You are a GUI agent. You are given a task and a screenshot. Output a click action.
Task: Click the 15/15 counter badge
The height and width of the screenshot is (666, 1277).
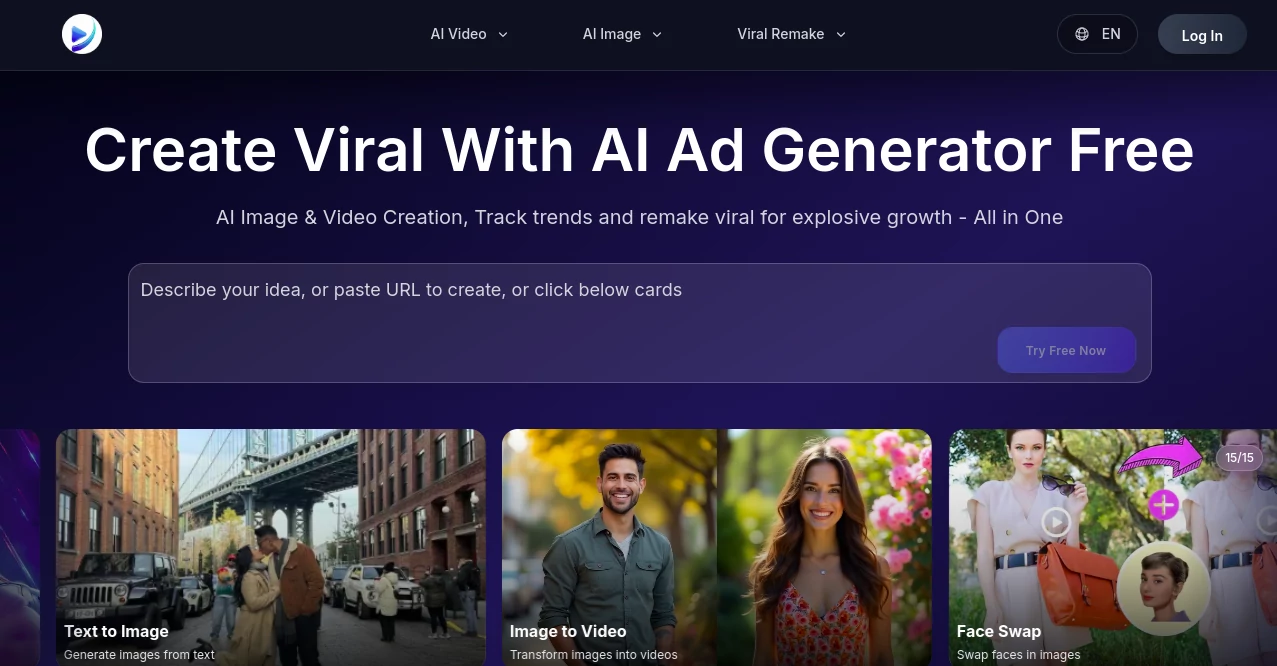(x=1239, y=457)
